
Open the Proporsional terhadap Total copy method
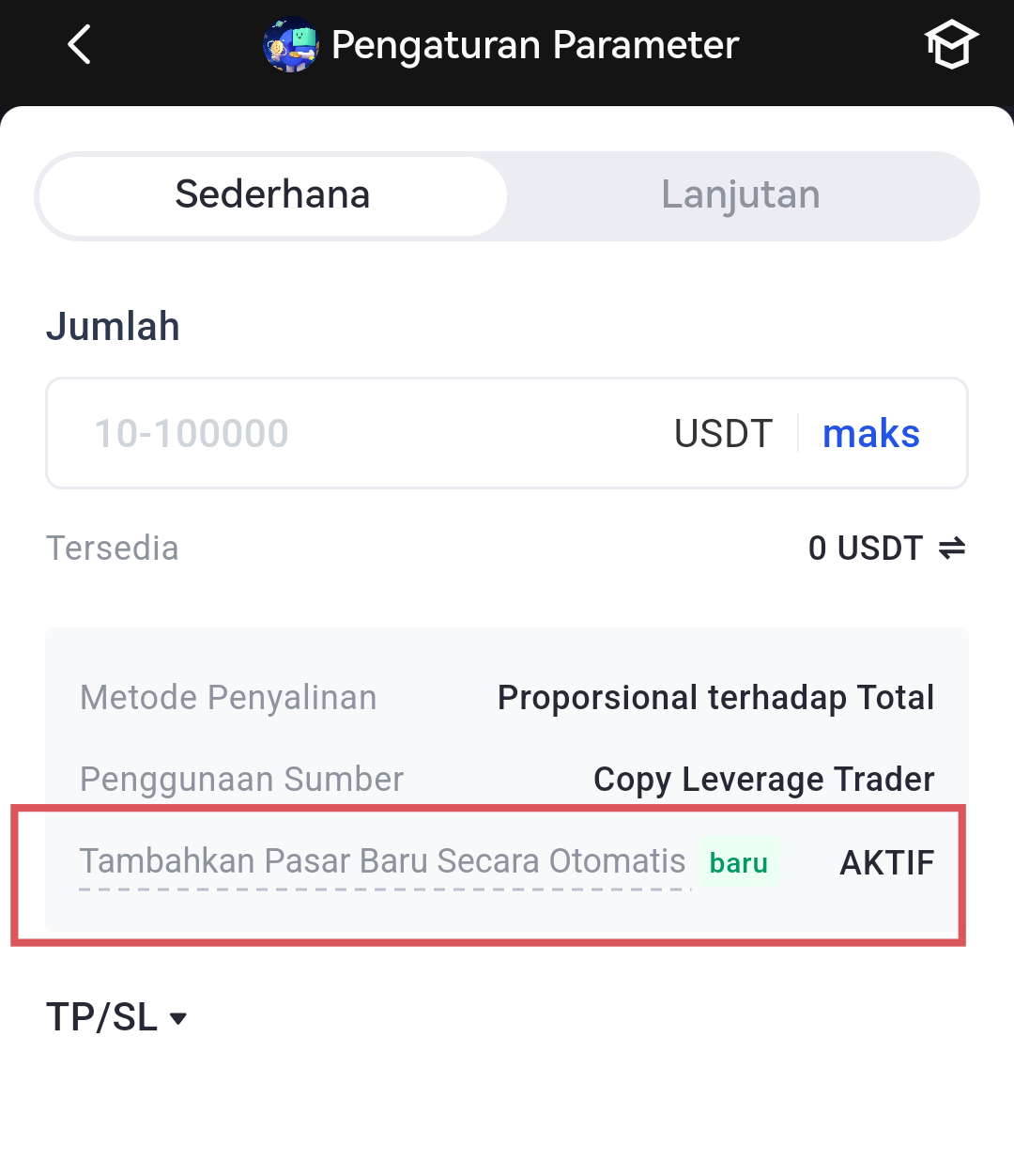715,698
